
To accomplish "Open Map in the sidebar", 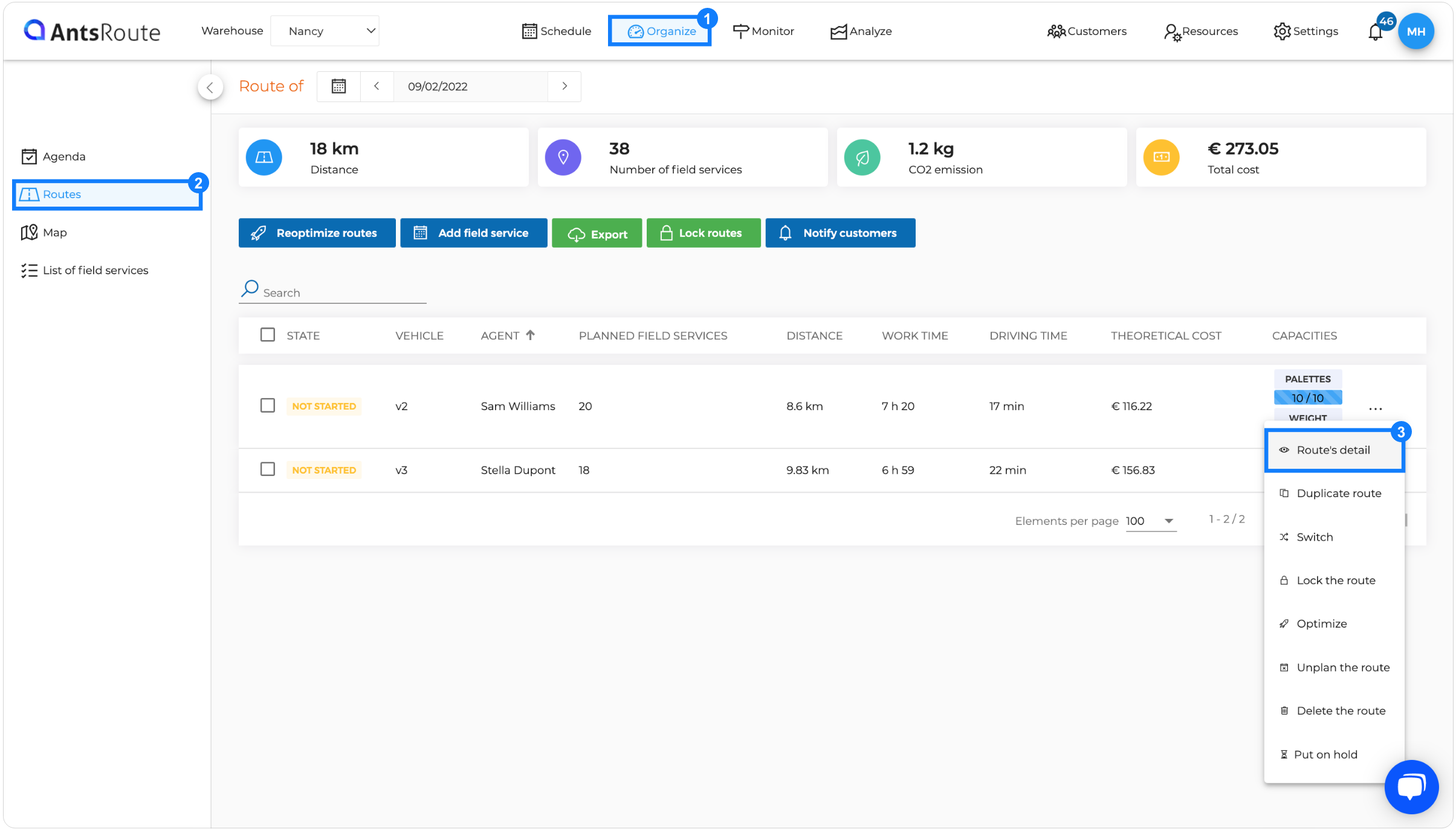I will (44, 233).
